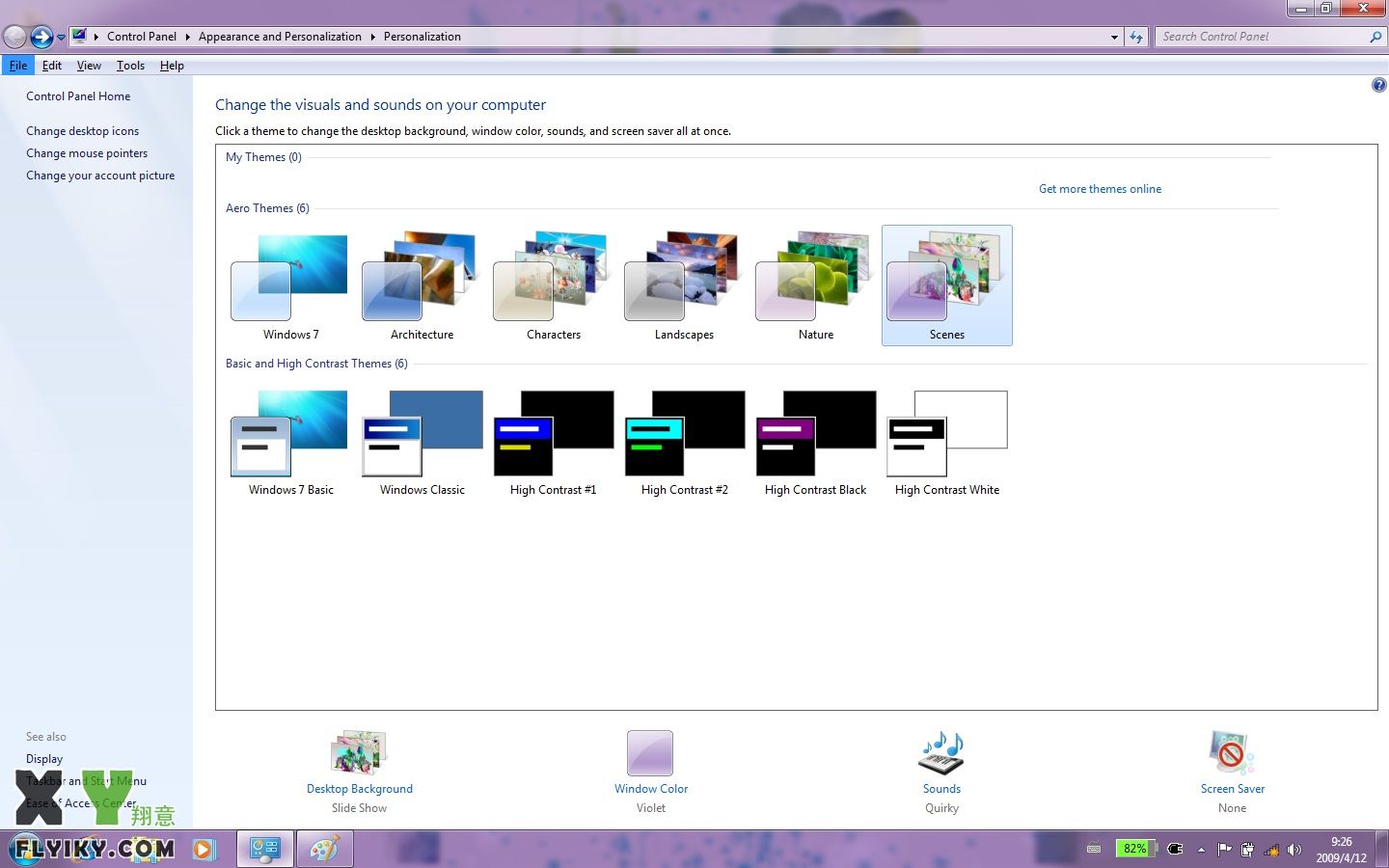Apply the Nature theme
Screen dimensions: 1389x868
pos(815,285)
